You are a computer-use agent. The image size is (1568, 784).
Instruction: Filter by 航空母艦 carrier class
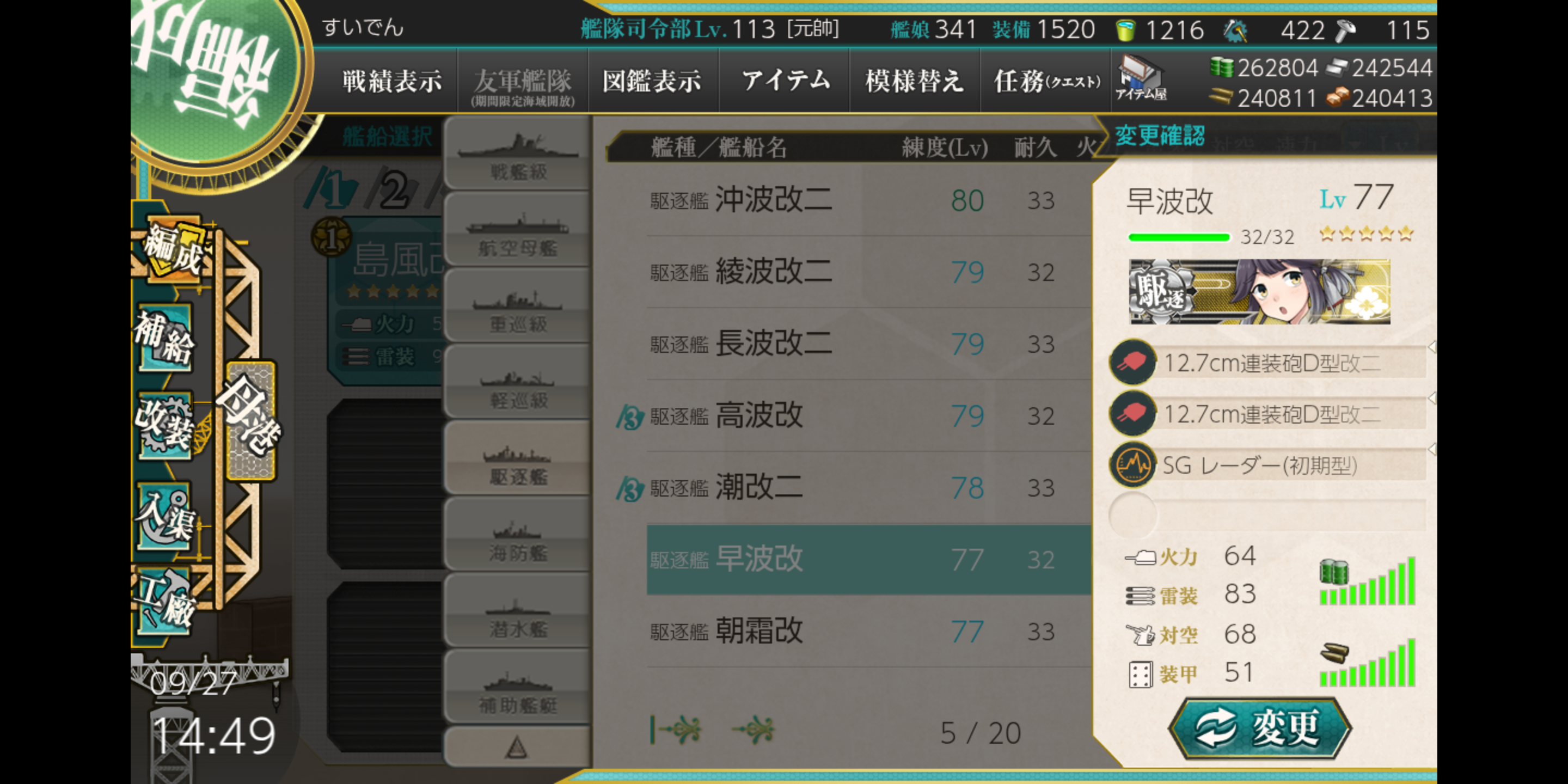tap(517, 230)
